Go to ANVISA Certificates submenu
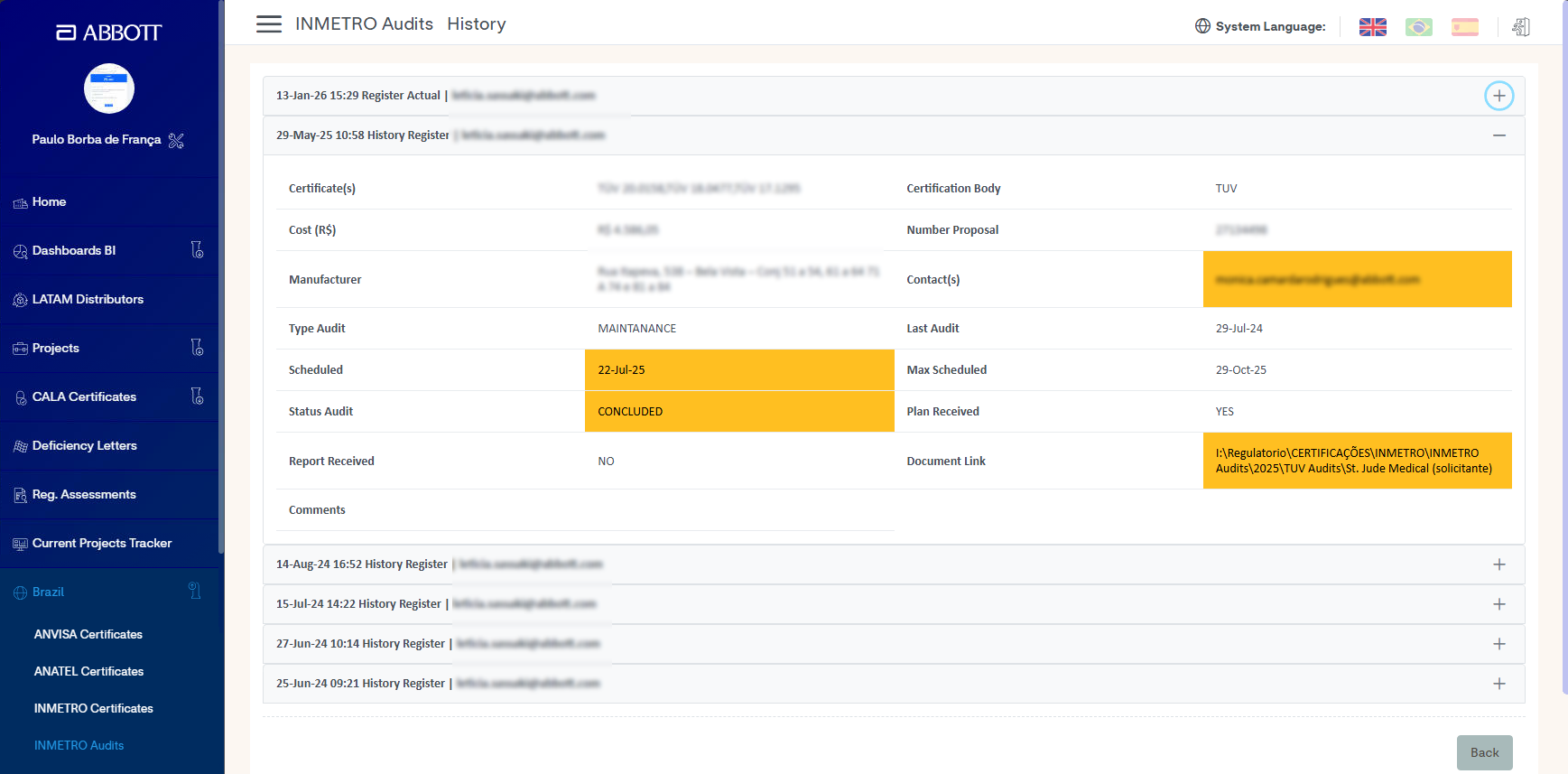 point(88,634)
